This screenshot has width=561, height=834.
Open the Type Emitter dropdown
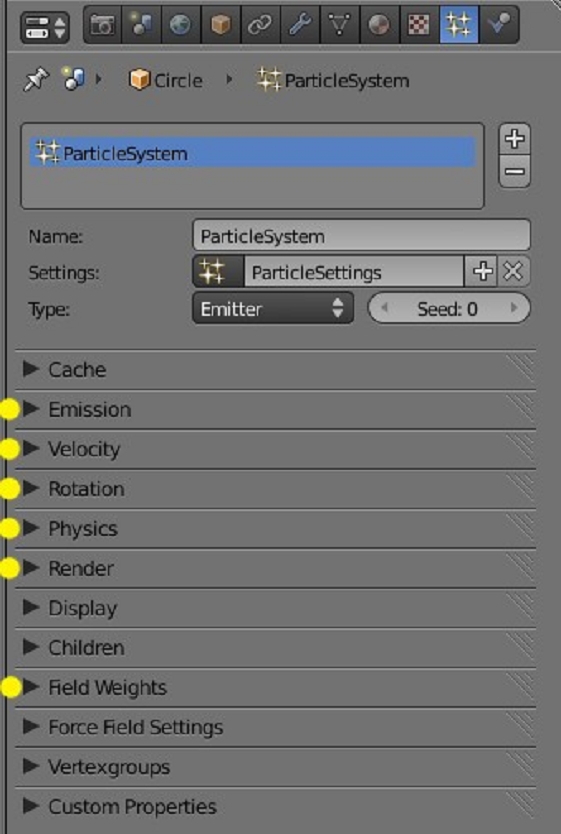[273, 308]
